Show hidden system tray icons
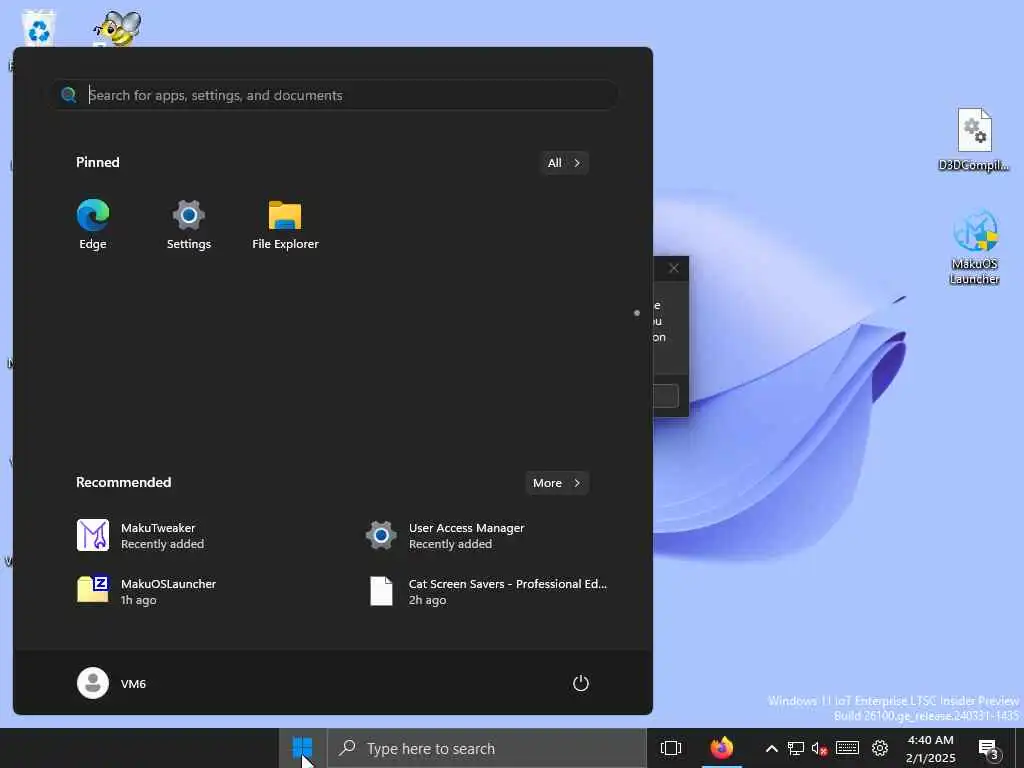Image resolution: width=1024 pixels, height=768 pixels. pos(771,748)
